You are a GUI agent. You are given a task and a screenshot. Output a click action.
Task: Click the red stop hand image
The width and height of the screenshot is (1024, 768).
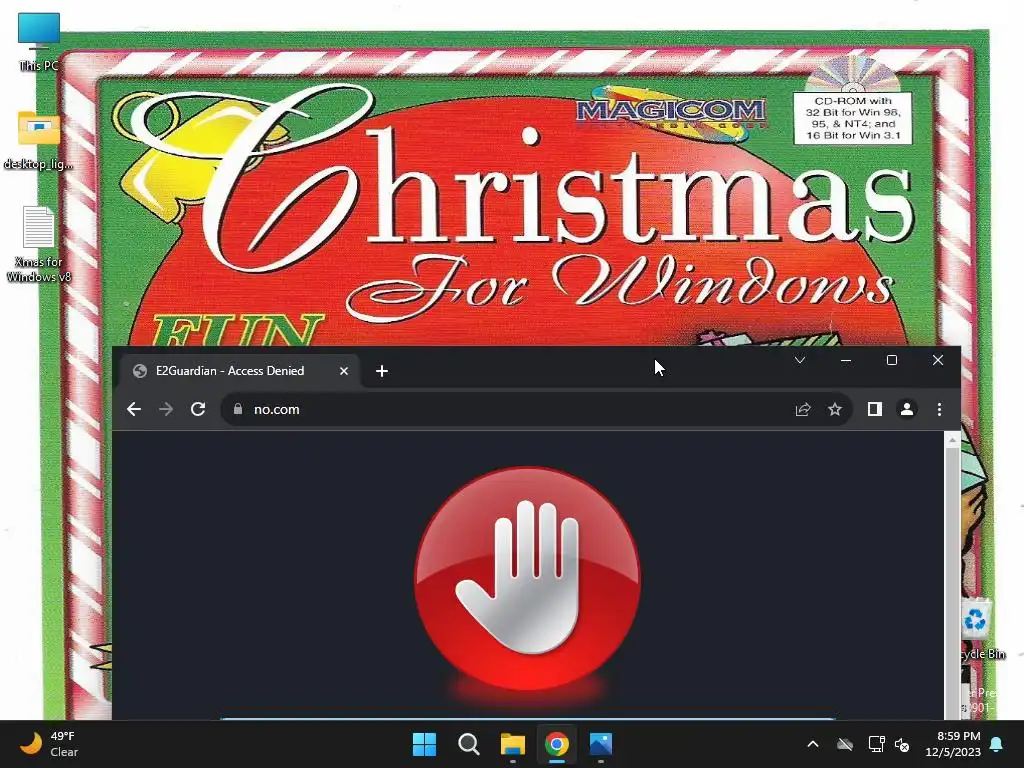527,579
